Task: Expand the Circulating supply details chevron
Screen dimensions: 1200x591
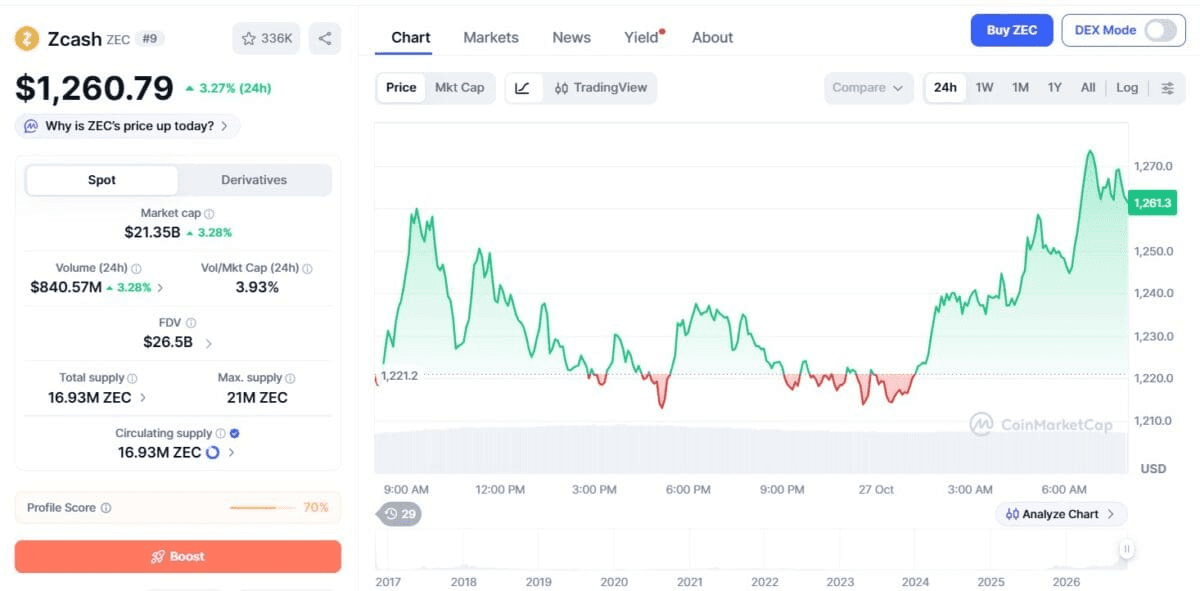Action: pyautogui.click(x=231, y=453)
